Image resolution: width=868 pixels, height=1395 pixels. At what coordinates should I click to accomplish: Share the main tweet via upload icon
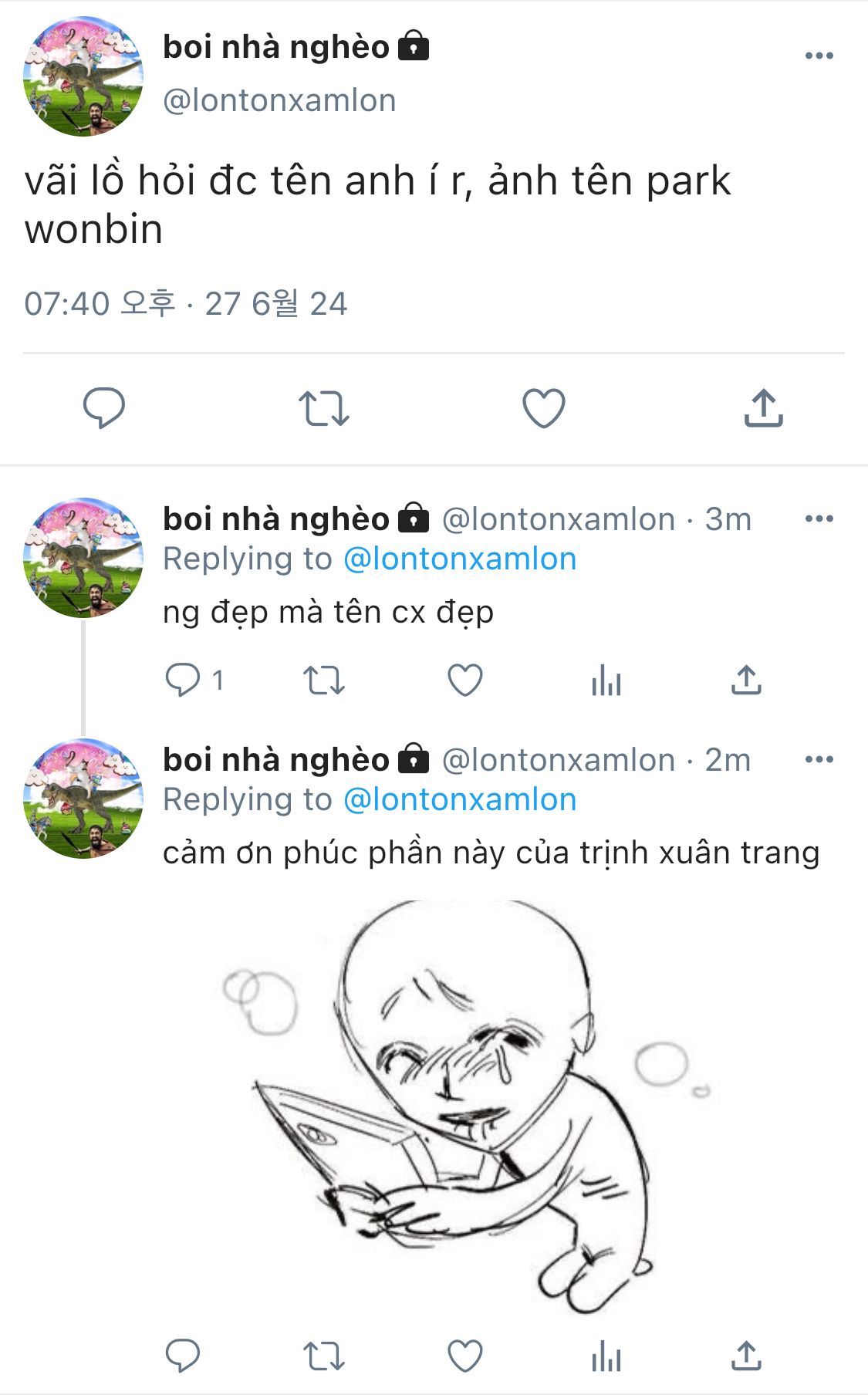(x=763, y=407)
